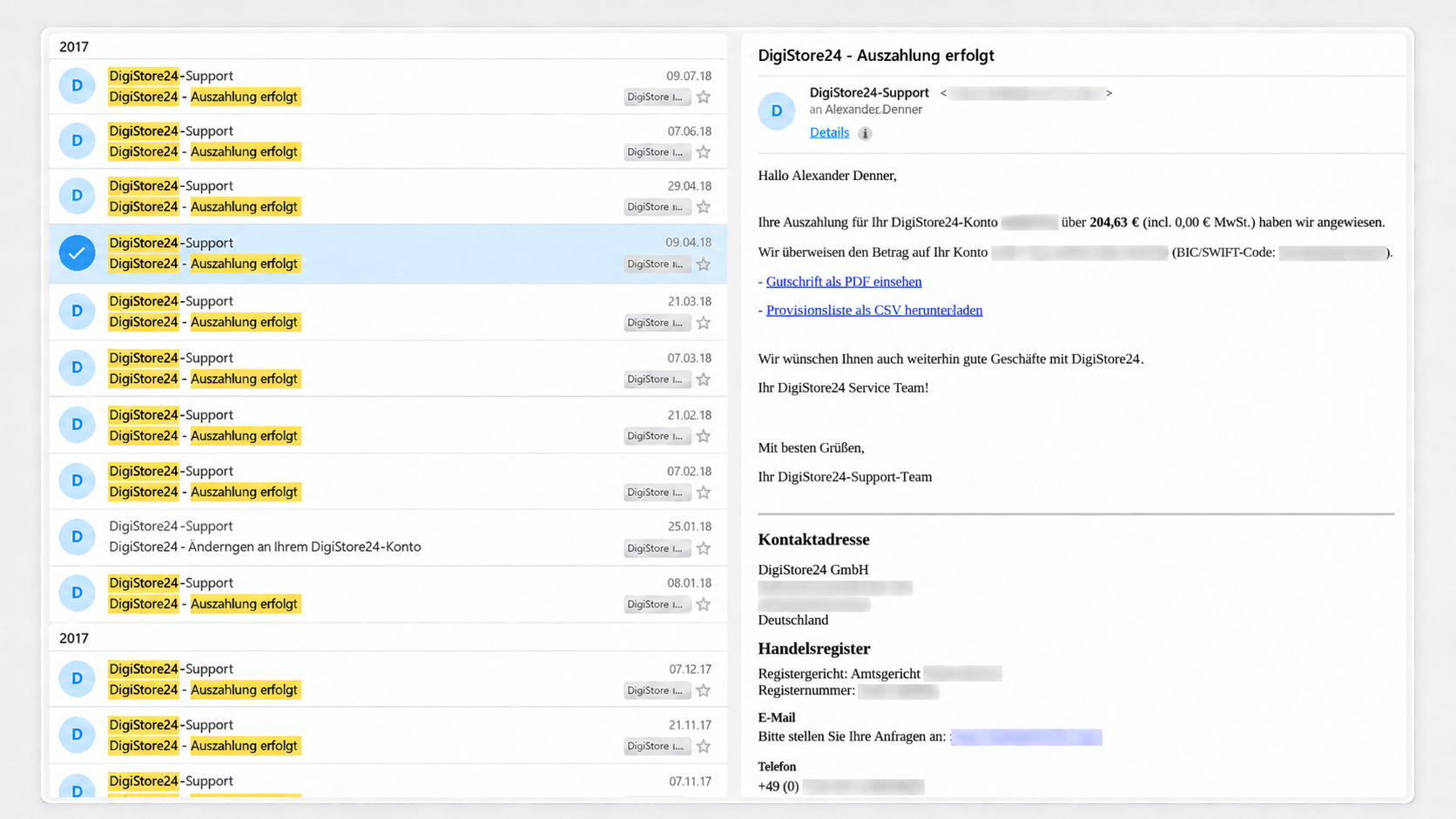Click the 'Handelsregister' heading

tap(814, 648)
